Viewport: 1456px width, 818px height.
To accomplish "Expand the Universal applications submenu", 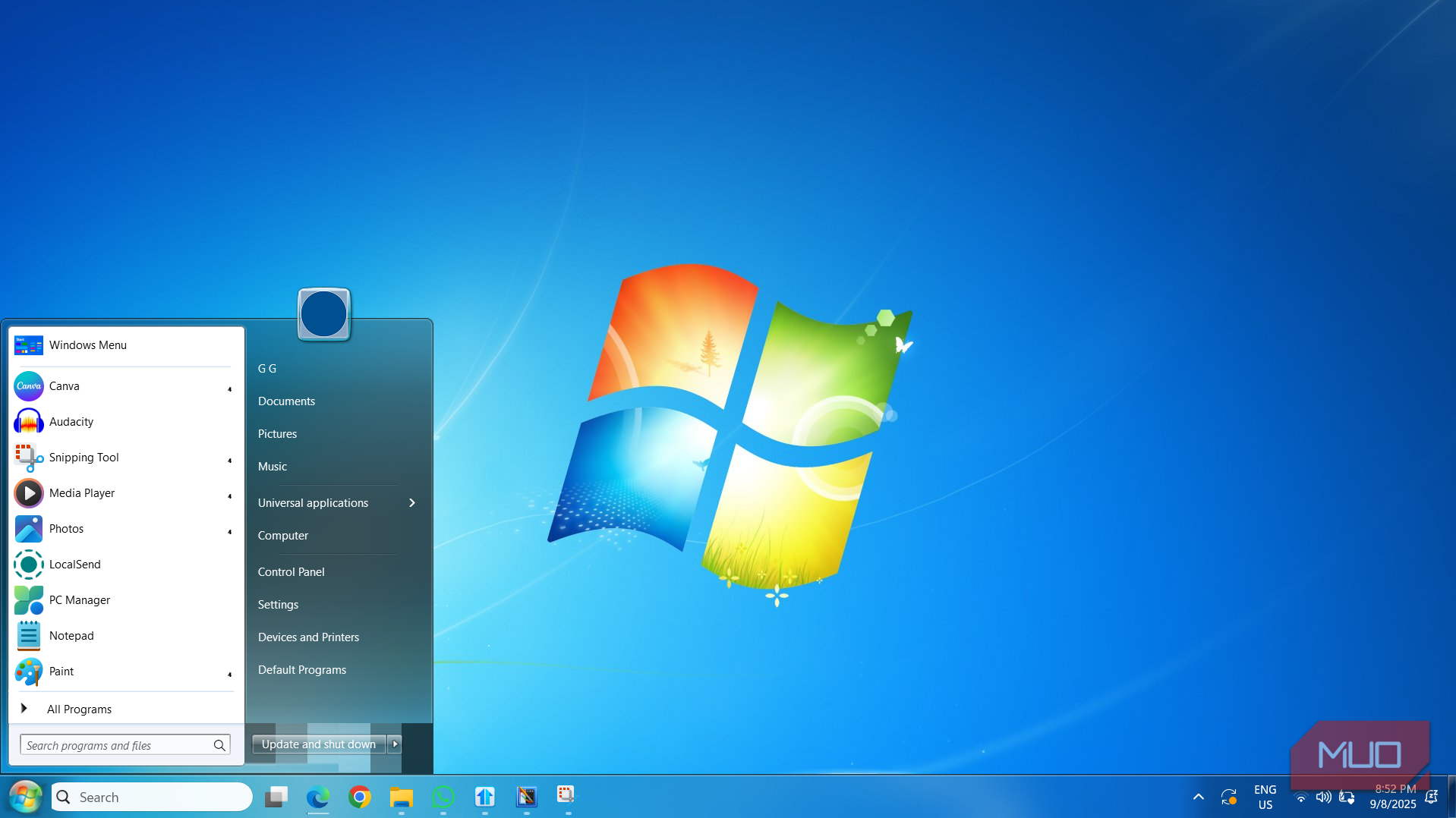I will (314, 502).
